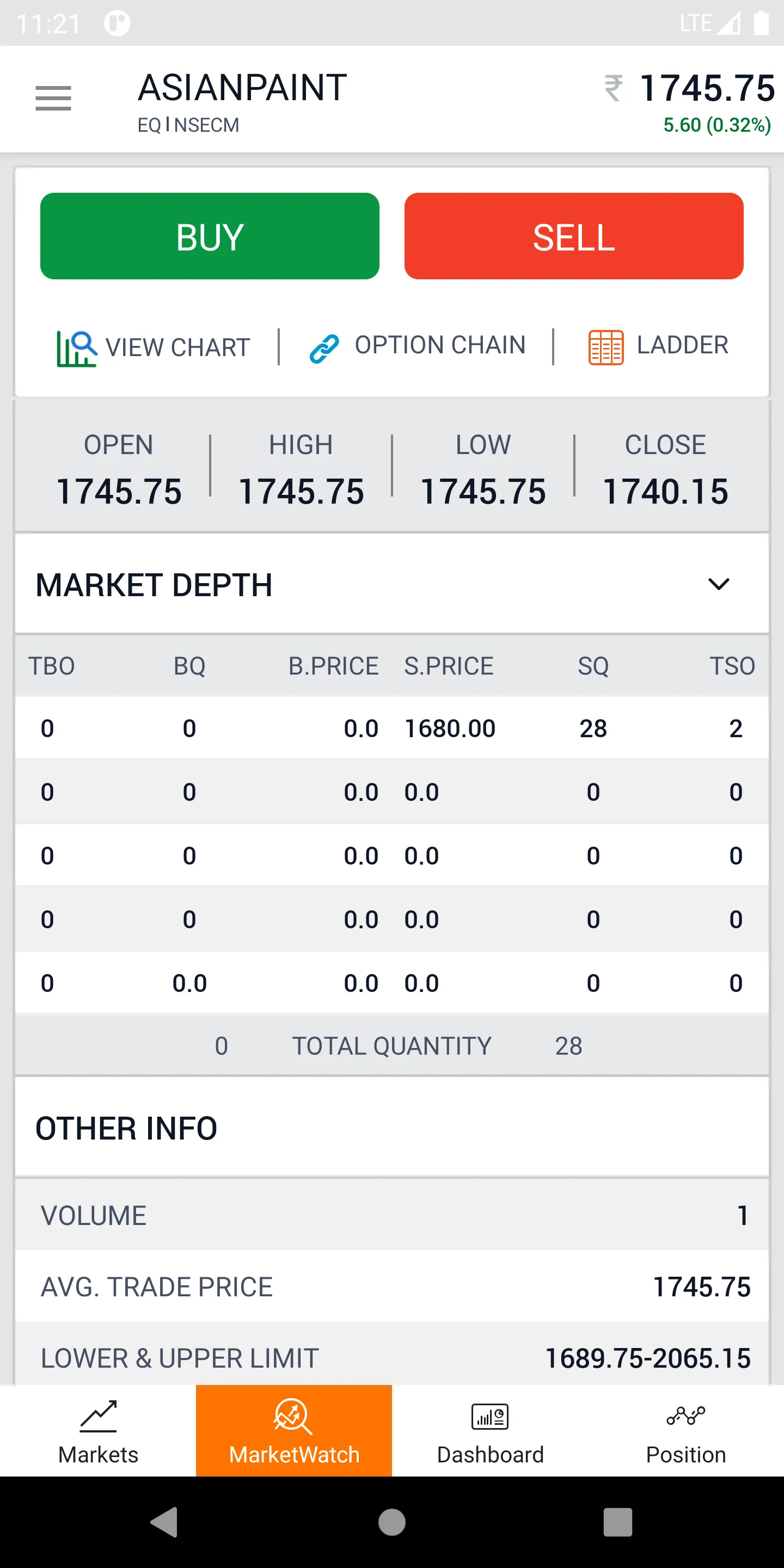Tap the ASIANPAINT stock title
Screen dimensions: 784x1568
click(242, 88)
